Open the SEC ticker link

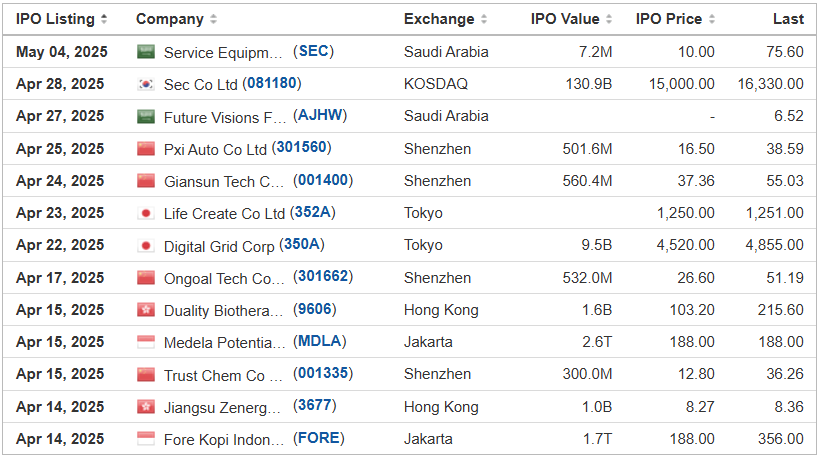313,51
